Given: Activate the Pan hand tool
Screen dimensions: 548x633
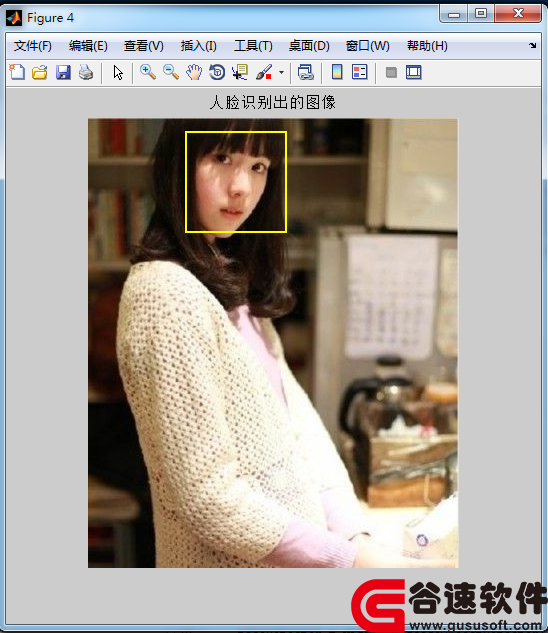Looking at the screenshot, I should tap(194, 73).
